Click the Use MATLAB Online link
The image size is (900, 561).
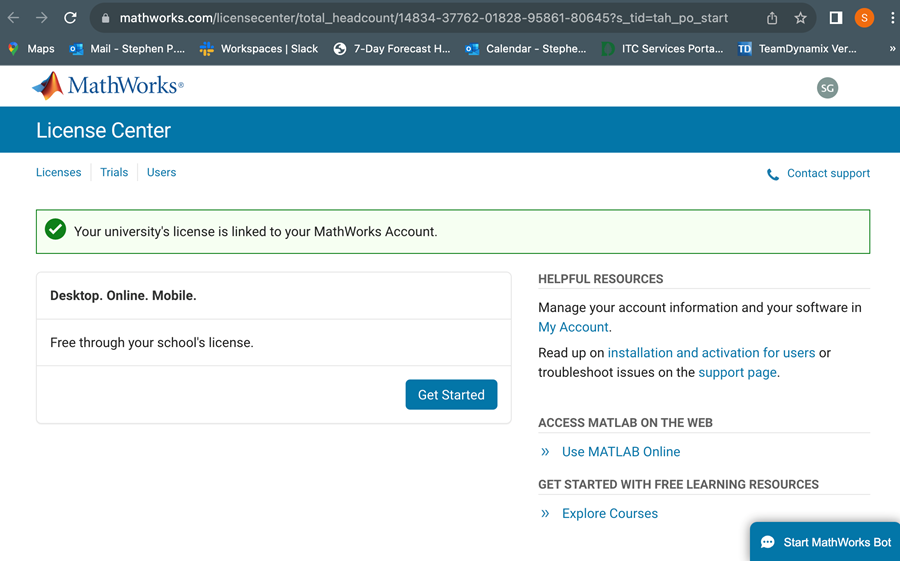point(620,452)
